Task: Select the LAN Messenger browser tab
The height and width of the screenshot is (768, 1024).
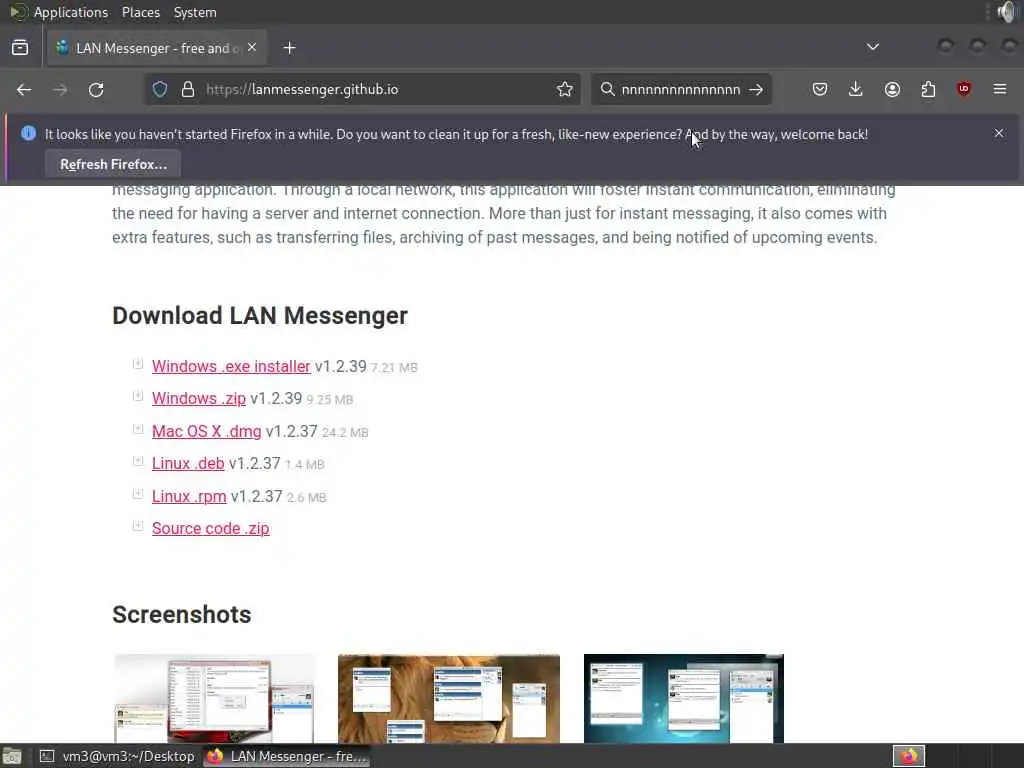Action: [157, 48]
